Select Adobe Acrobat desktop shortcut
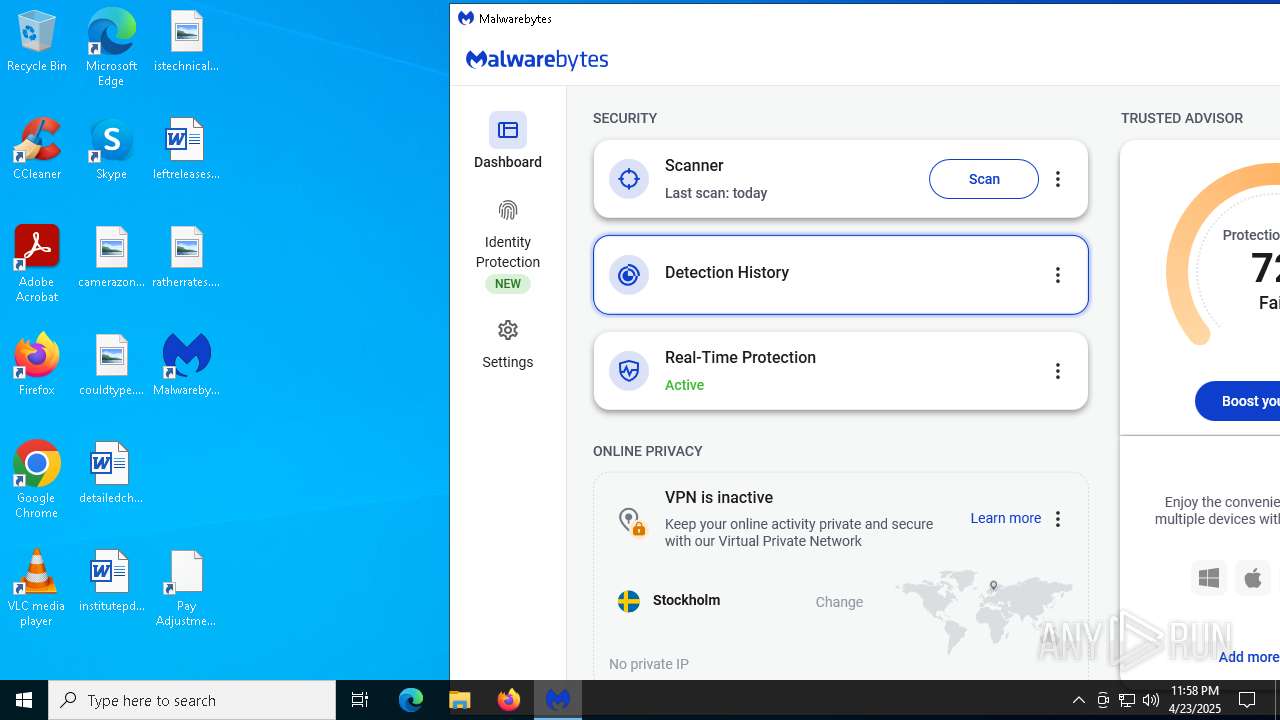Image resolution: width=1280 pixels, height=720 pixels. coord(37,263)
